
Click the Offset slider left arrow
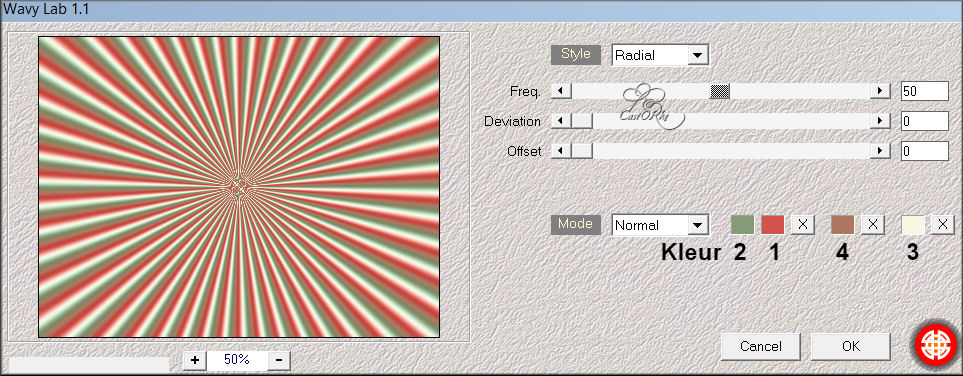pos(561,151)
